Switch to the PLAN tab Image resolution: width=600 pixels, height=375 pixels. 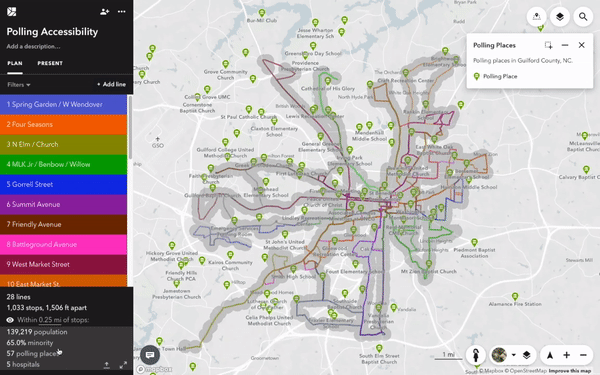(15, 63)
